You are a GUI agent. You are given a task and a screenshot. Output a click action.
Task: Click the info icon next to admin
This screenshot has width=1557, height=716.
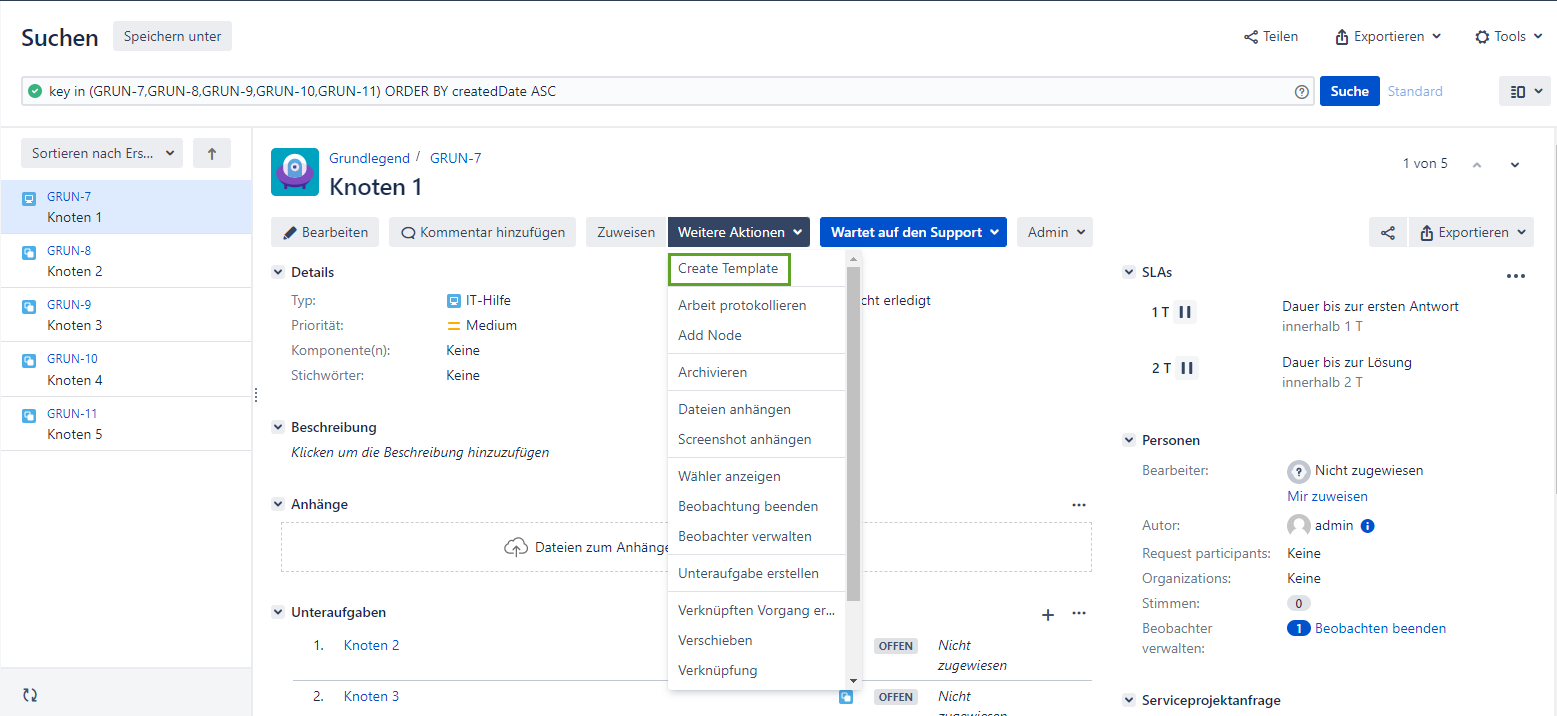coord(1367,526)
